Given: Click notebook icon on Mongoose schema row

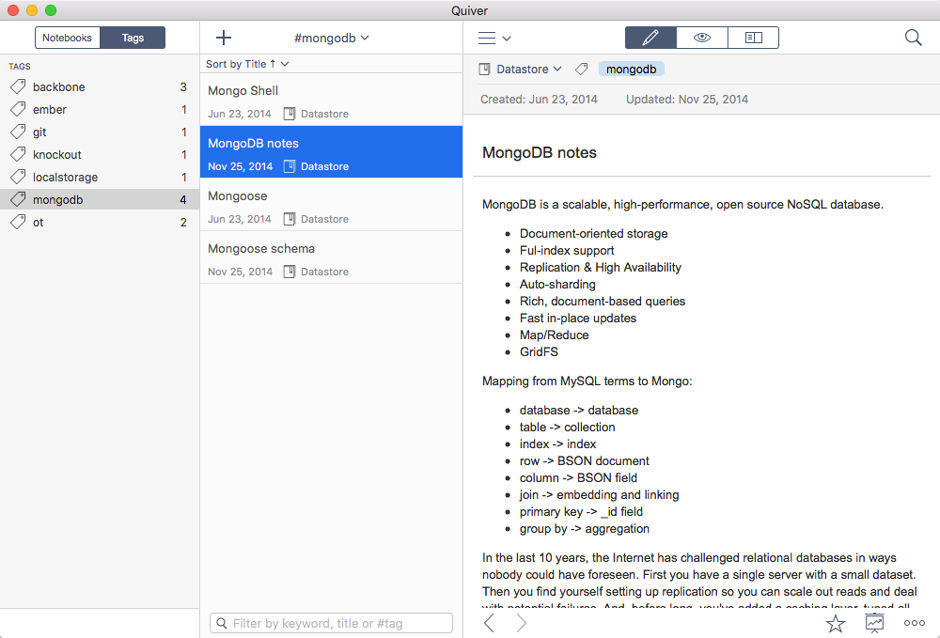Looking at the screenshot, I should [289, 272].
